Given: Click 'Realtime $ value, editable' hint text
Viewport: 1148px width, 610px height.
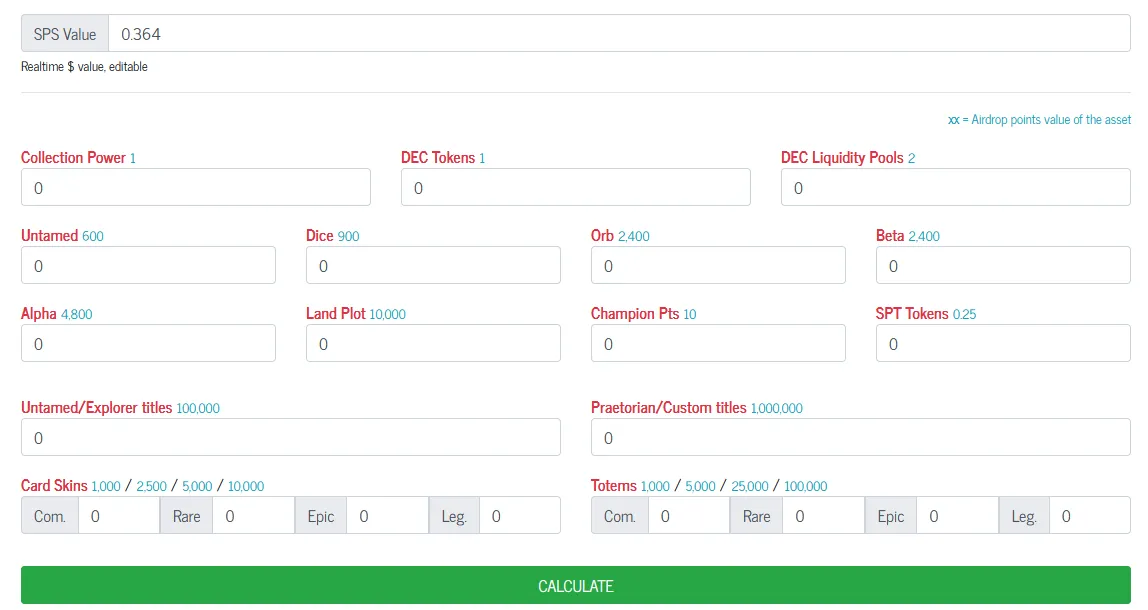Looking at the screenshot, I should coord(84,67).
